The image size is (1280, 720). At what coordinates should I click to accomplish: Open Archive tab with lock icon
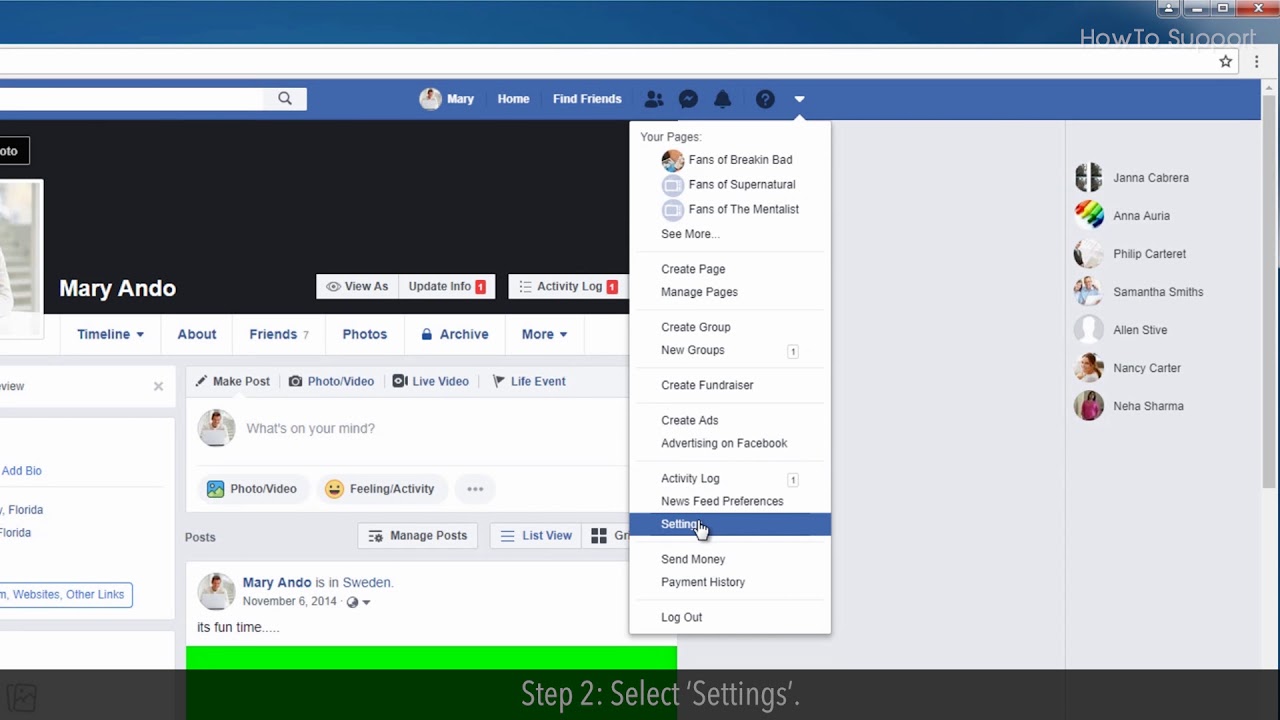point(455,334)
